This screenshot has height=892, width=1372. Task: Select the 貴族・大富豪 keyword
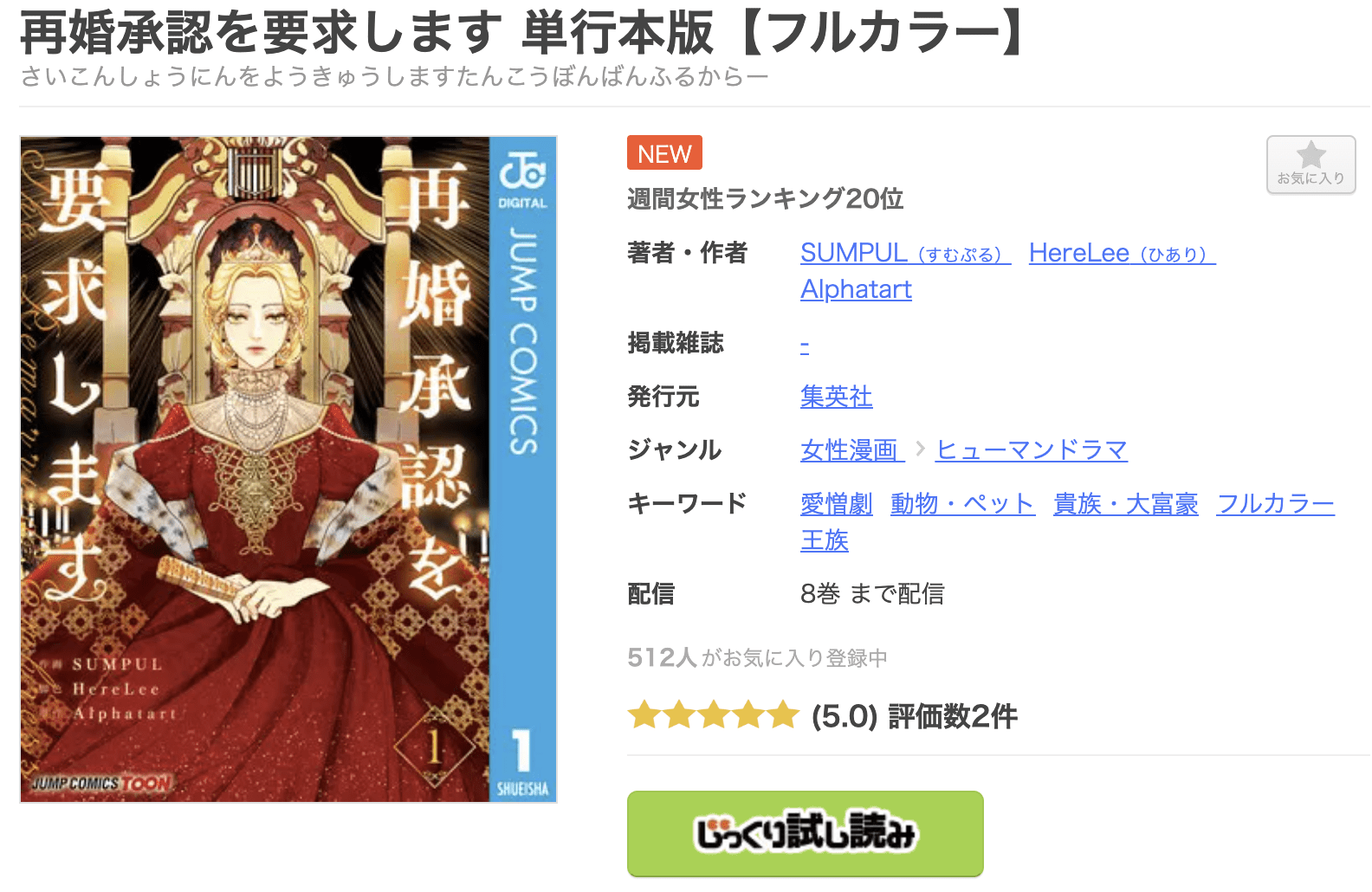pos(1125,503)
